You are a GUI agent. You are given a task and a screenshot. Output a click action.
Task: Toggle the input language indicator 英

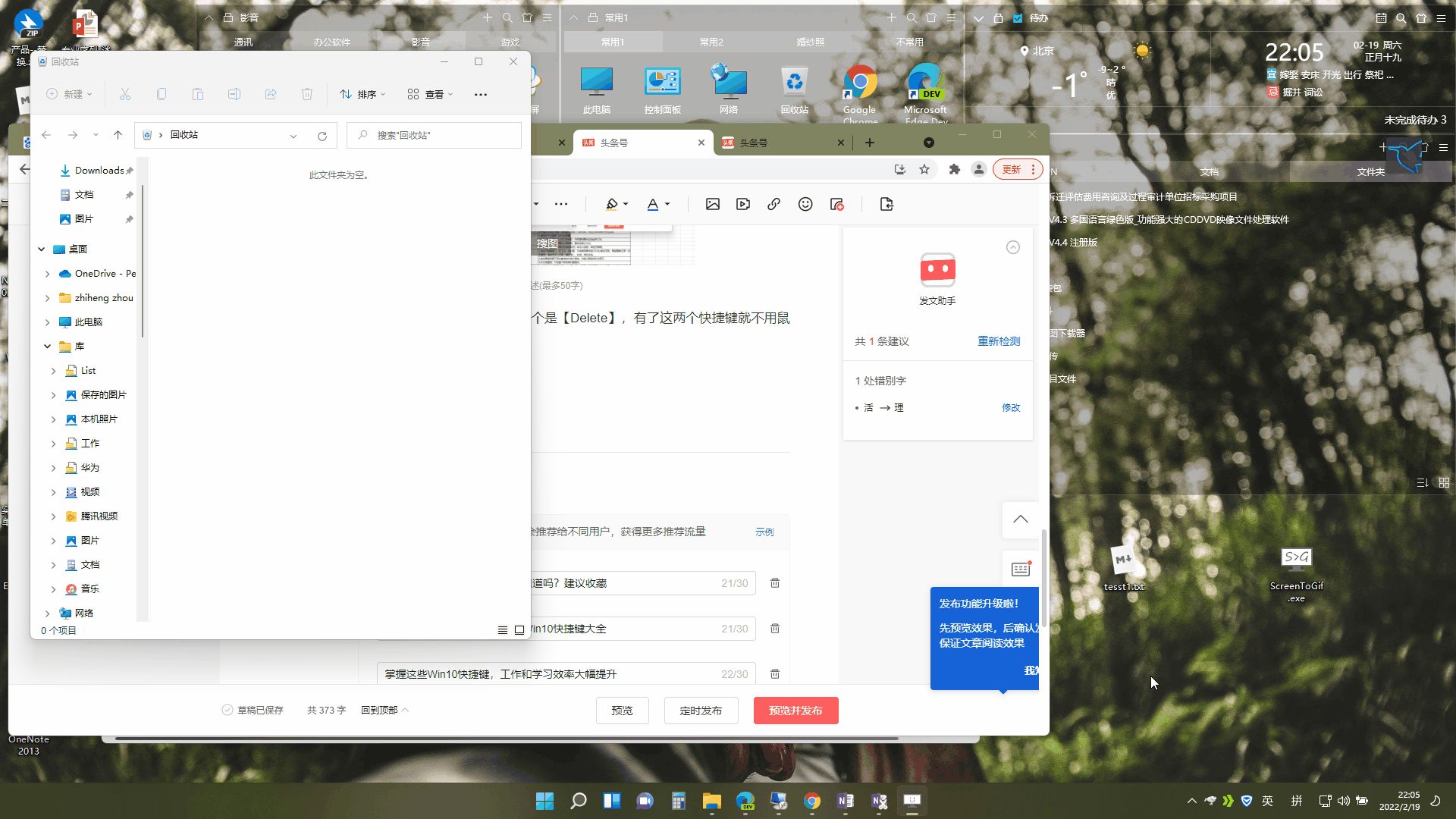tap(1267, 801)
